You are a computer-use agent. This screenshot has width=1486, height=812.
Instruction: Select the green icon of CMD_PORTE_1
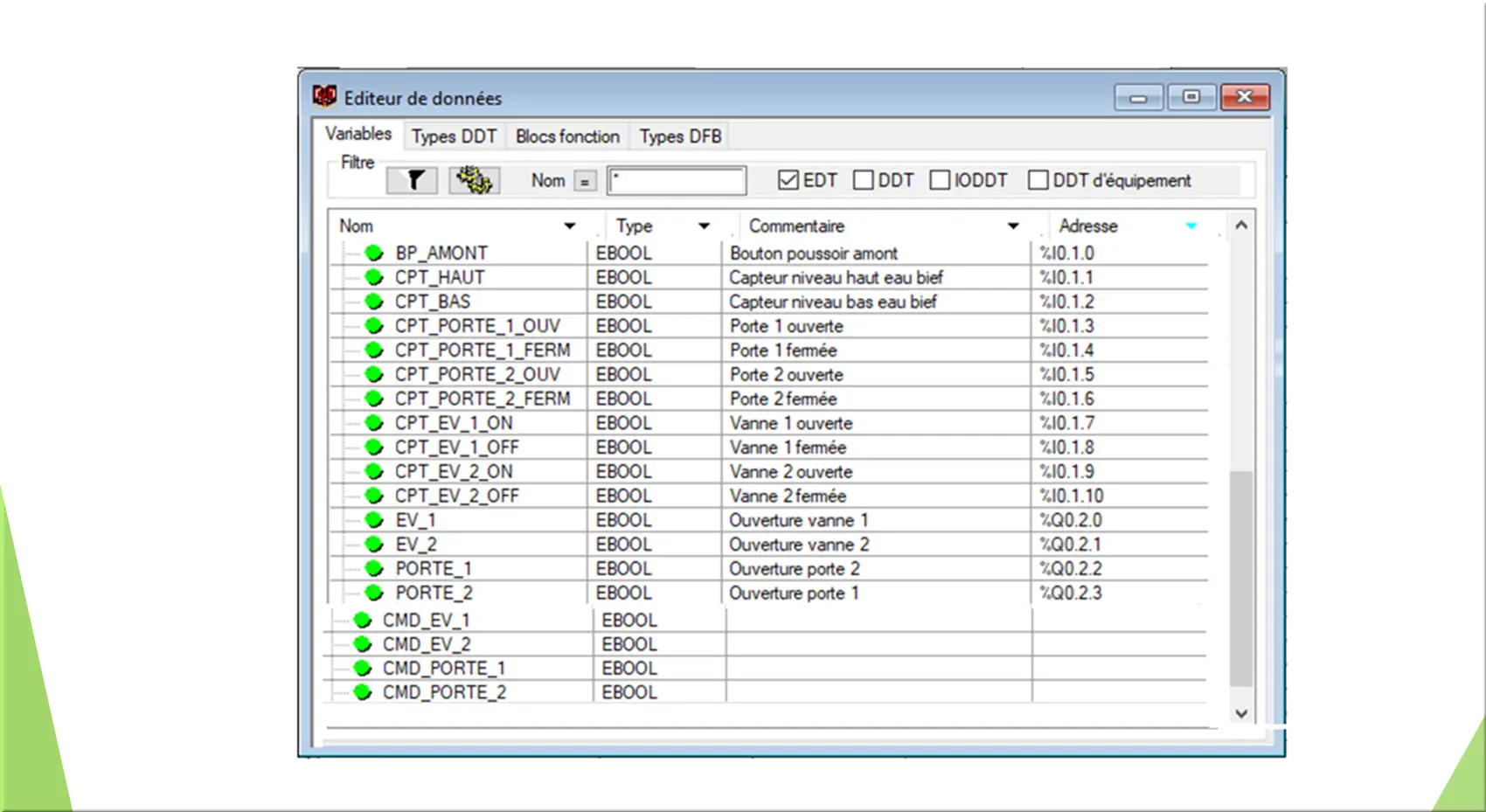[363, 669]
